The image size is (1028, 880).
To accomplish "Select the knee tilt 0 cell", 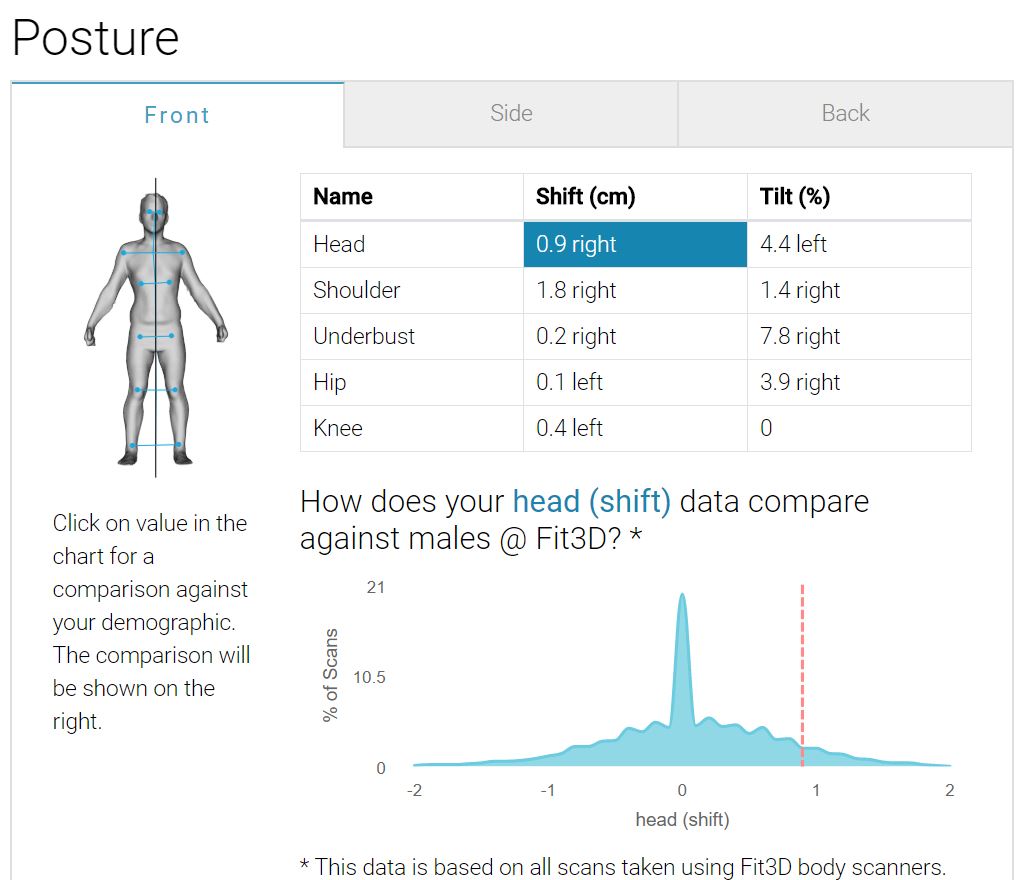I will coord(858,428).
